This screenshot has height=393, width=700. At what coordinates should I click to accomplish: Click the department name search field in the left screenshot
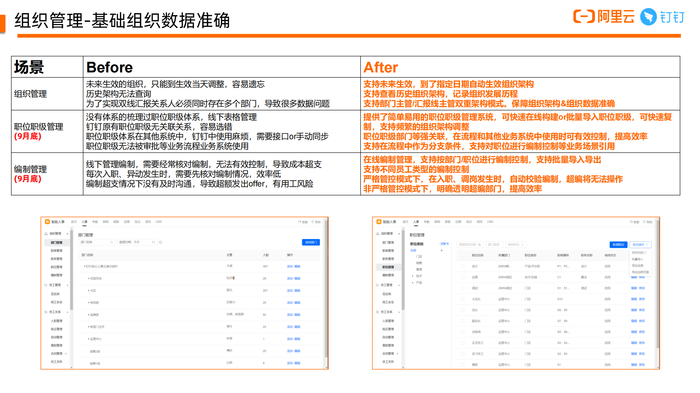(97, 242)
